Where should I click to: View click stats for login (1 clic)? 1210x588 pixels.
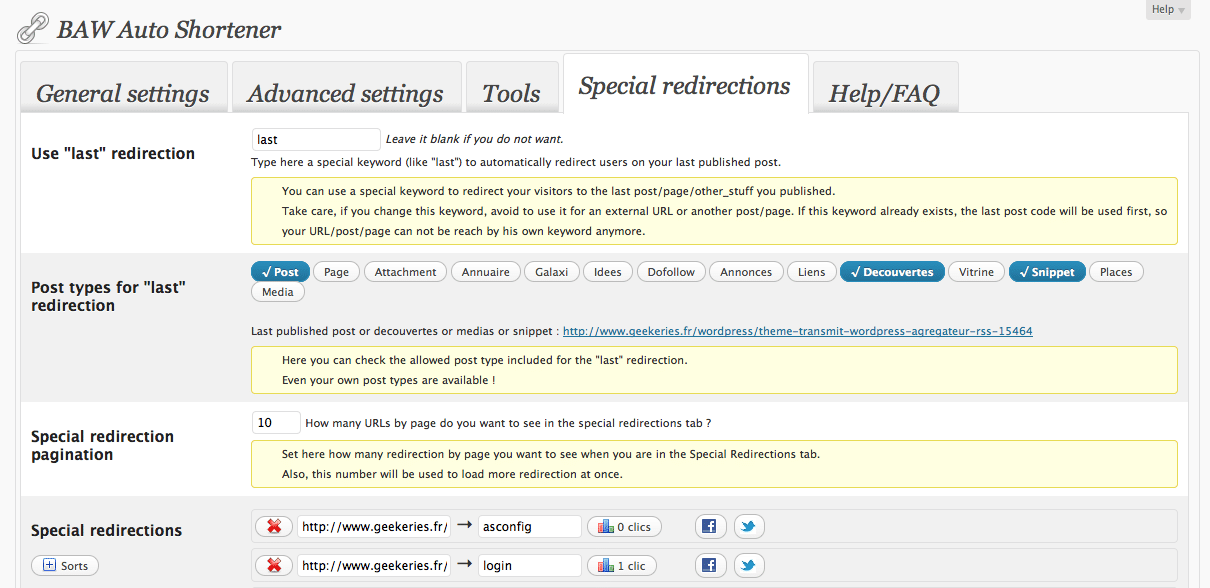[x=622, y=566]
